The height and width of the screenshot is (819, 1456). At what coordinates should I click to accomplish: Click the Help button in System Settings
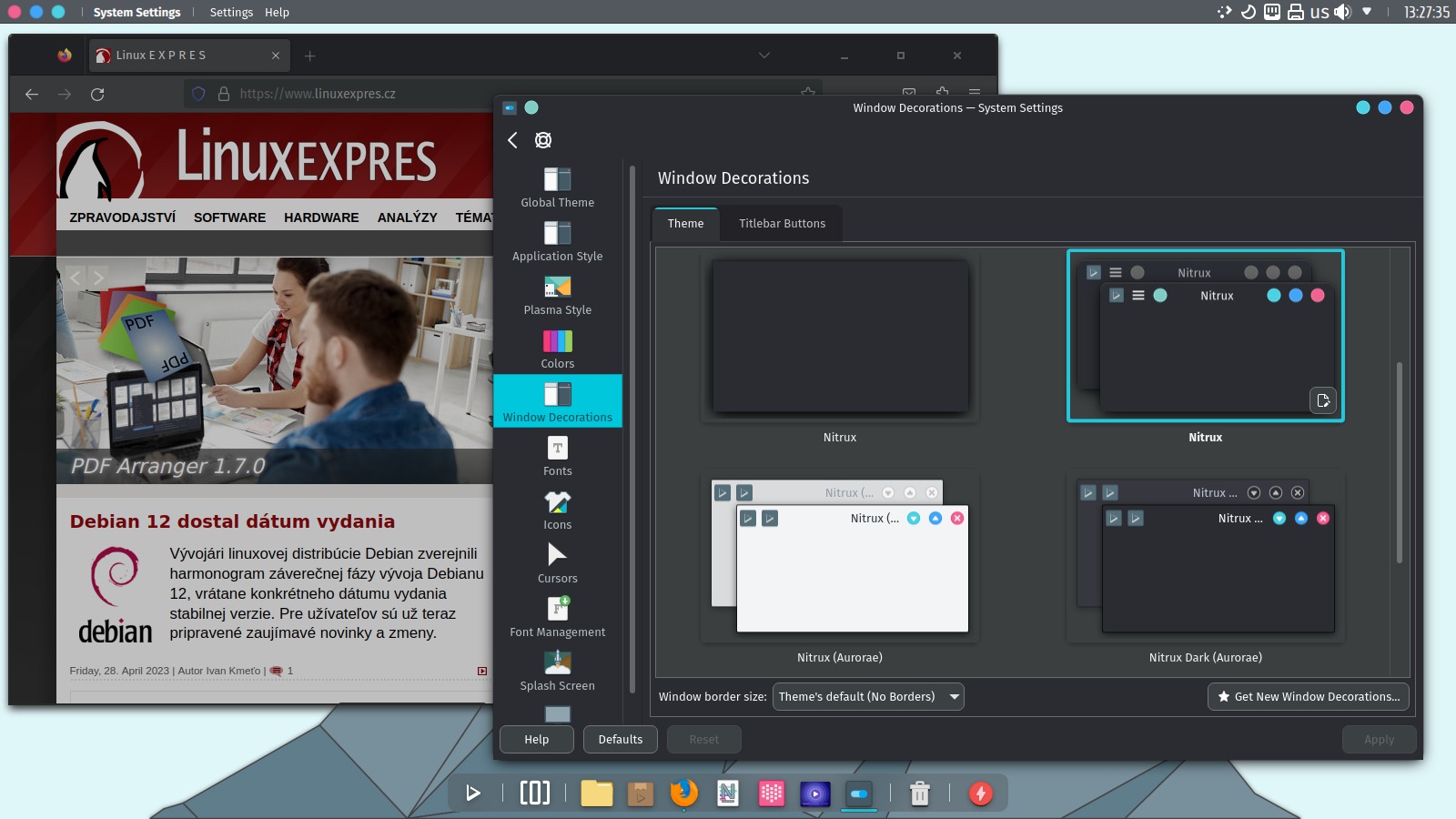tap(537, 739)
